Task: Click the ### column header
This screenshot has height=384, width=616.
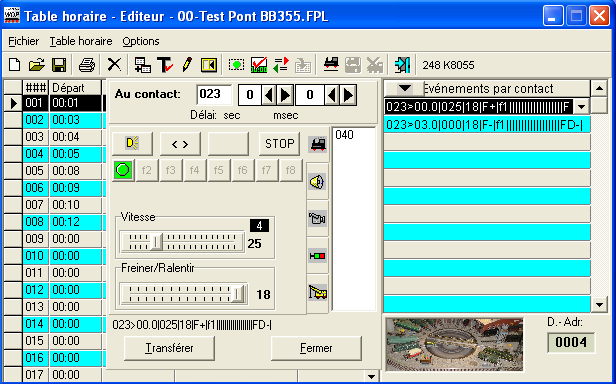Action: pyautogui.click(x=35, y=88)
